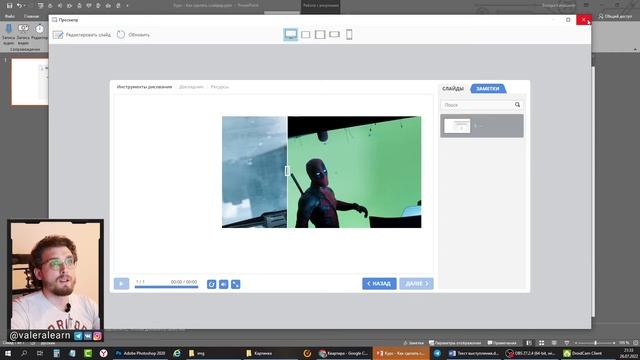The width and height of the screenshot is (640, 360).
Task: Close the Просмотр preview window
Action: [x=584, y=20]
